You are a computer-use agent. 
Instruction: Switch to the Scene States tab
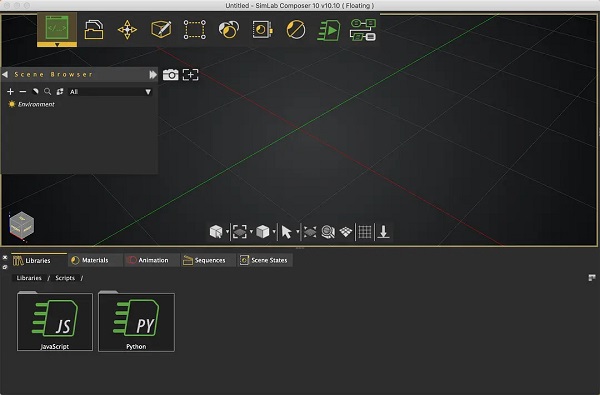[265, 260]
